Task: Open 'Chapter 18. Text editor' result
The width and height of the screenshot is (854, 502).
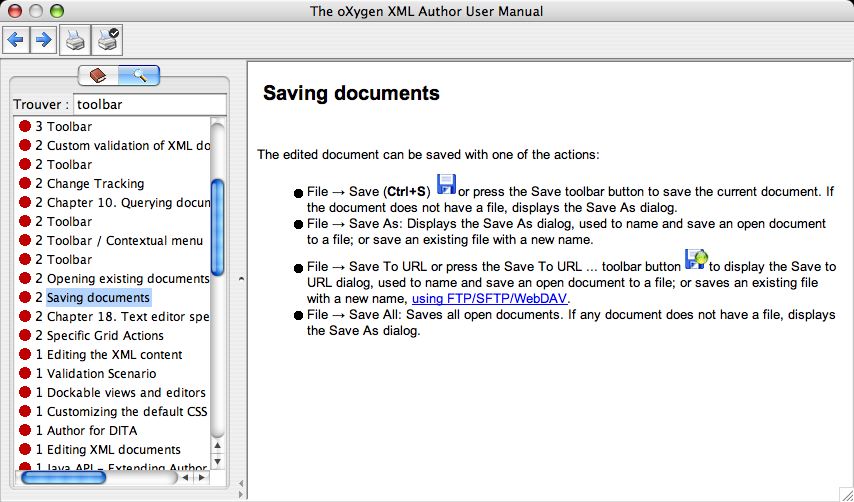Action: pos(123,316)
